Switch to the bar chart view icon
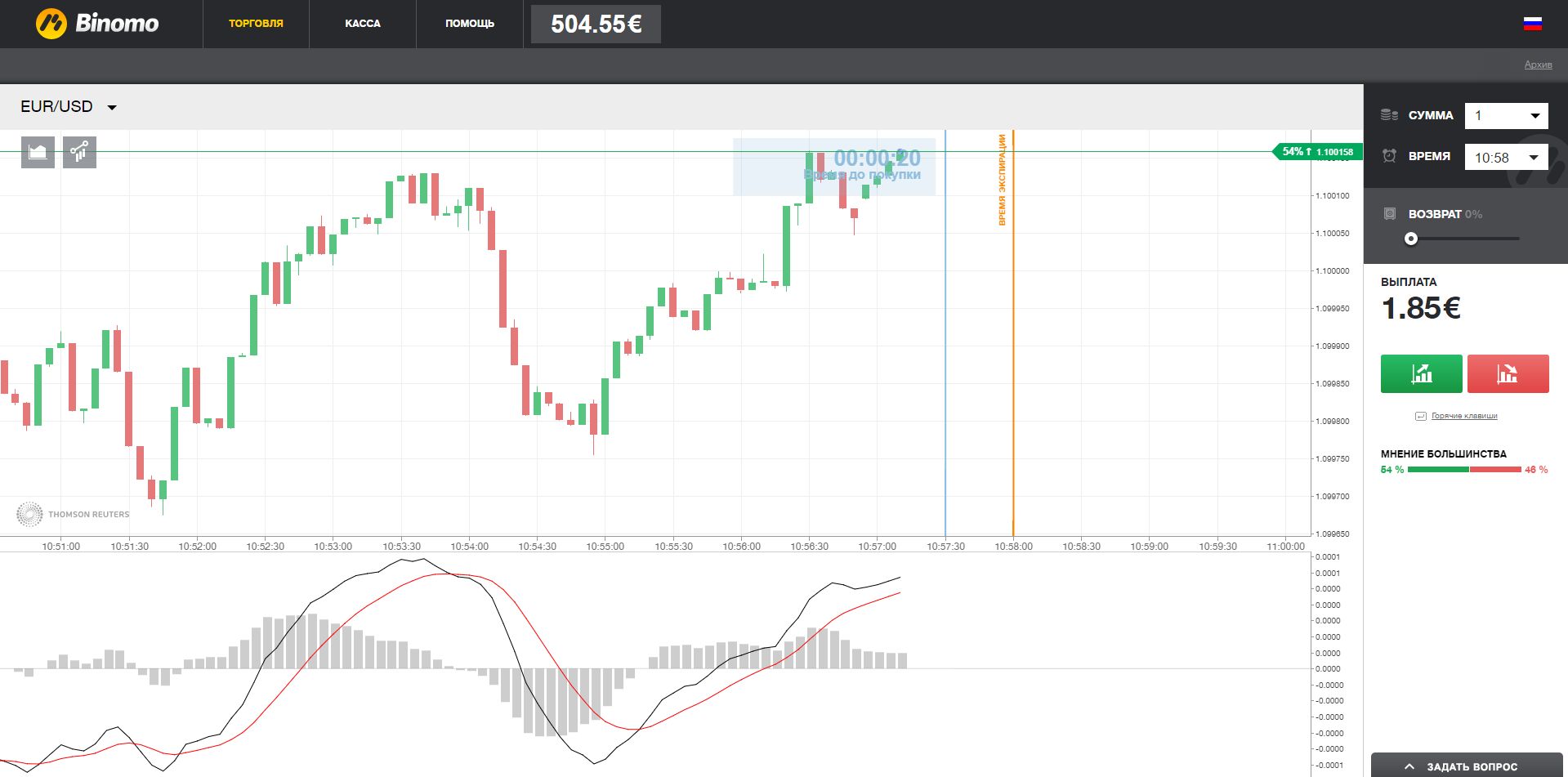This screenshot has height=777, width=1568. click(x=79, y=152)
